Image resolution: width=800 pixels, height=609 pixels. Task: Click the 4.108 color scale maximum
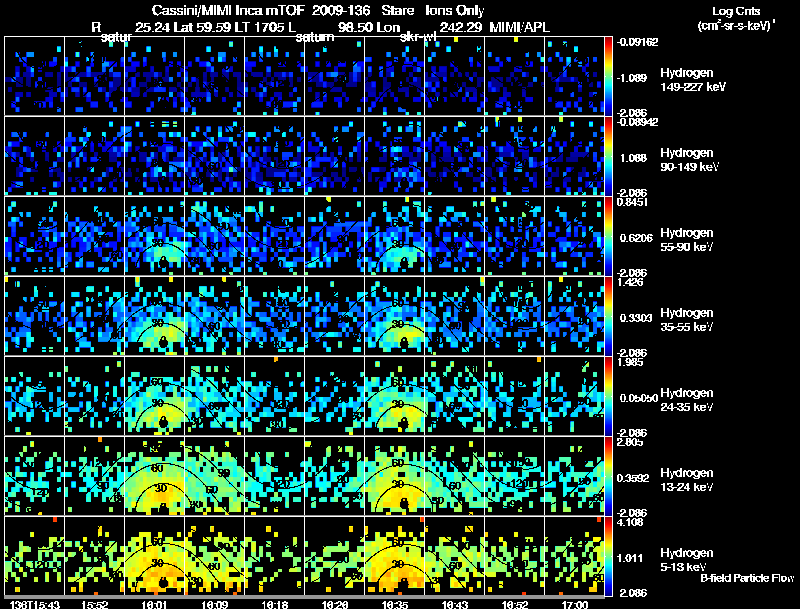pyautogui.click(x=630, y=522)
